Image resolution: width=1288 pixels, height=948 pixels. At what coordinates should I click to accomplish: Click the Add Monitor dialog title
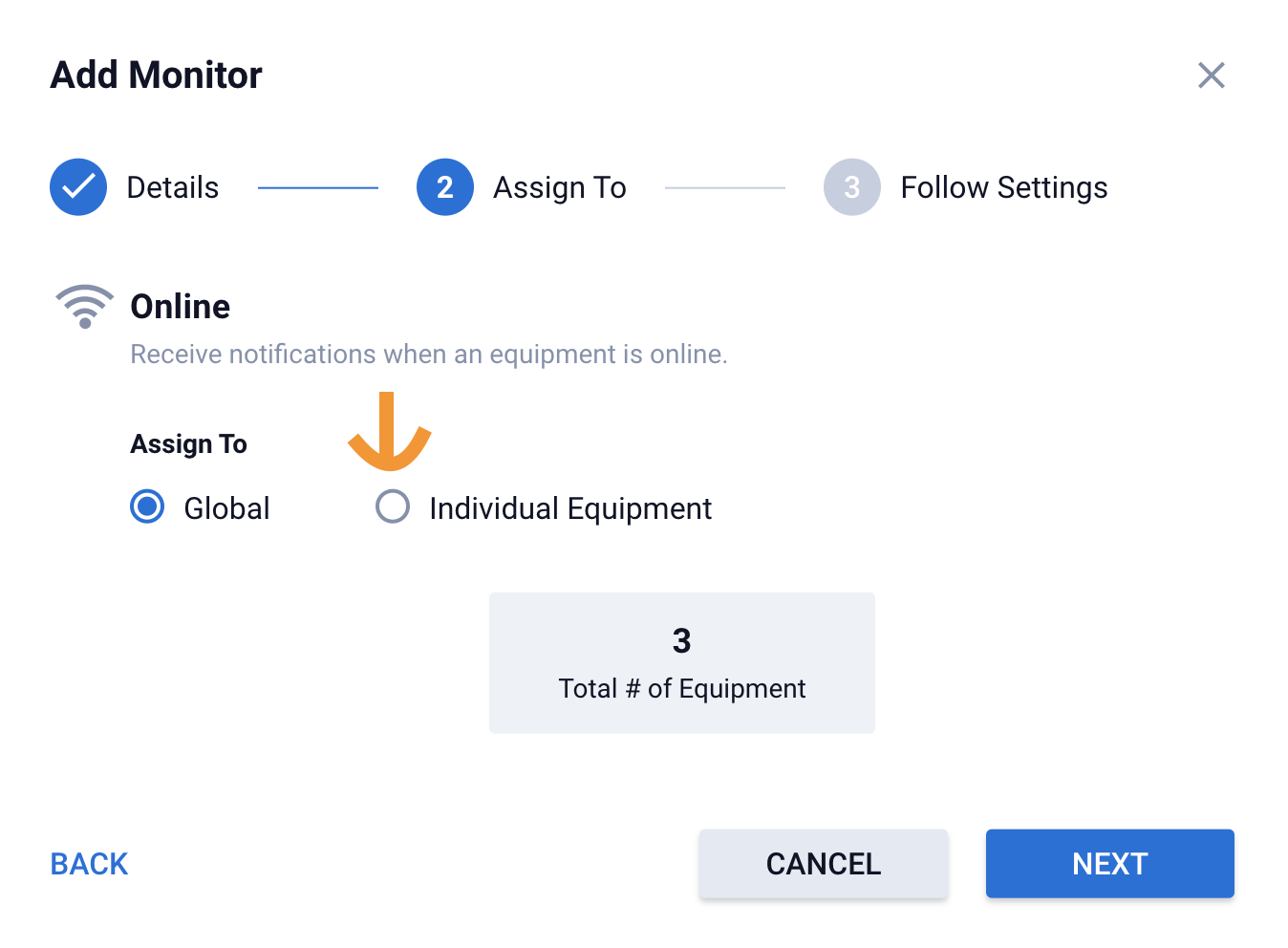click(156, 75)
